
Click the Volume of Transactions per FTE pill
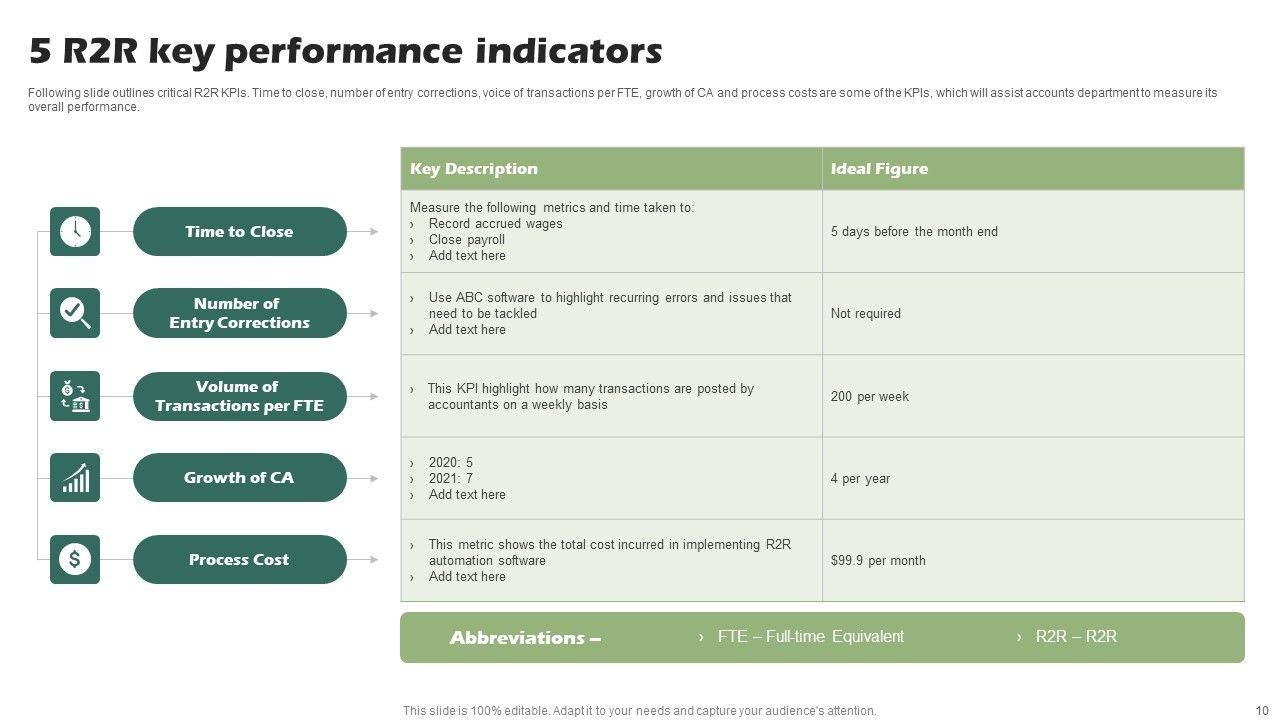pyautogui.click(x=239, y=396)
